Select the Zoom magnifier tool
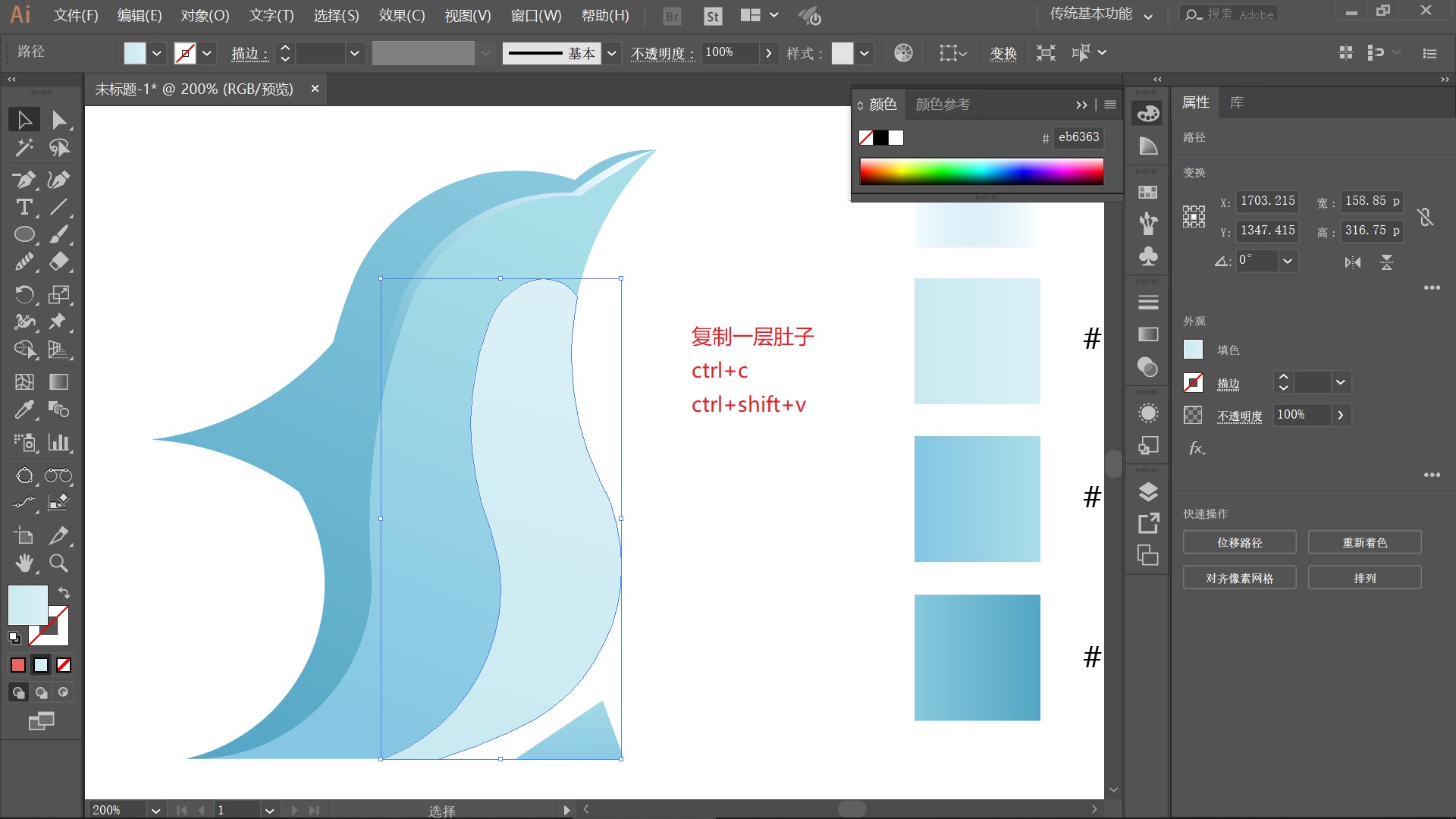This screenshot has height=819, width=1456. (58, 563)
